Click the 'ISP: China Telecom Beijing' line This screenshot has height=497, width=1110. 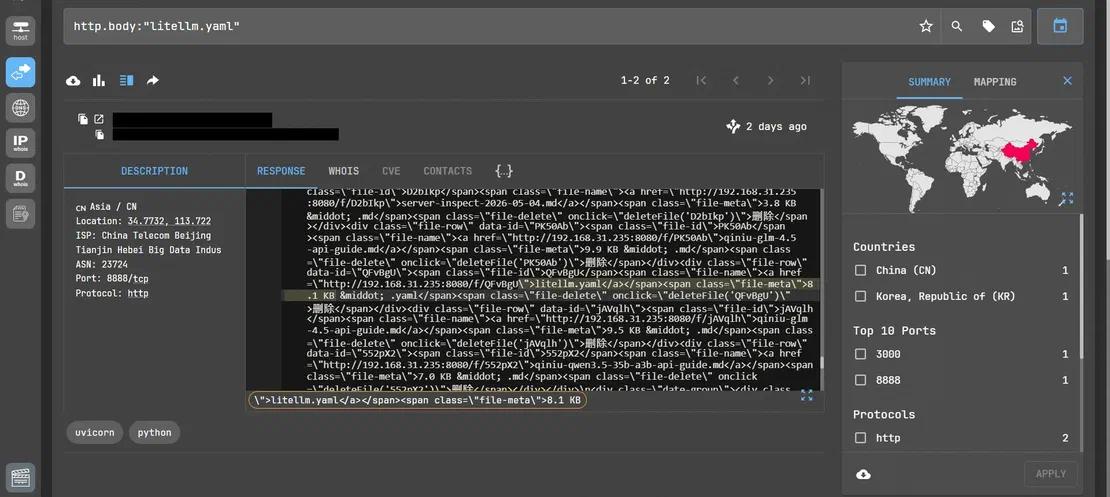click(x=143, y=235)
